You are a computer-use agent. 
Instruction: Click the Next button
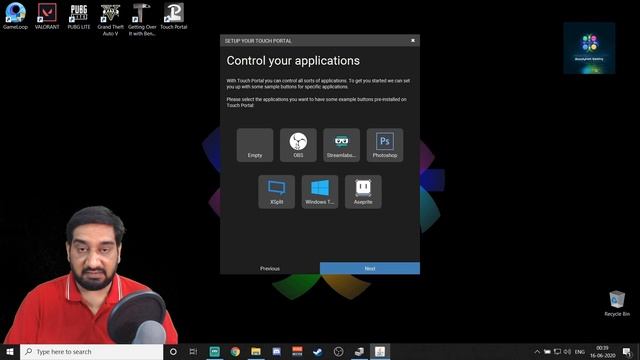pos(370,268)
